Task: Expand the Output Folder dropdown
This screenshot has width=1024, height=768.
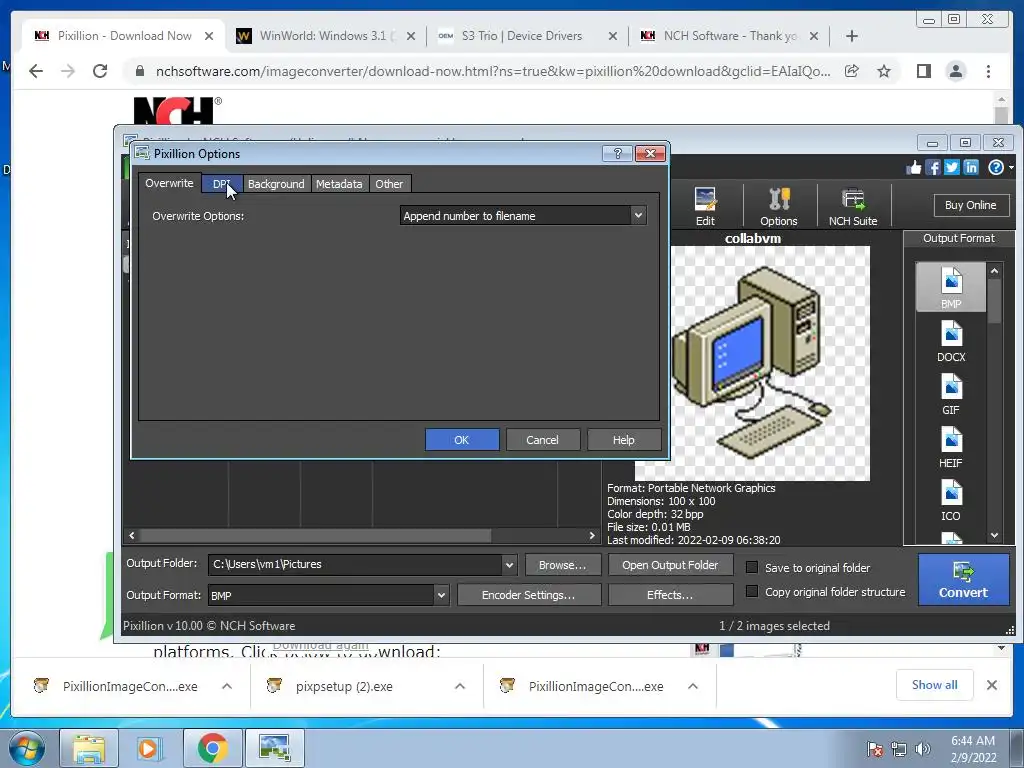Action: [x=509, y=565]
